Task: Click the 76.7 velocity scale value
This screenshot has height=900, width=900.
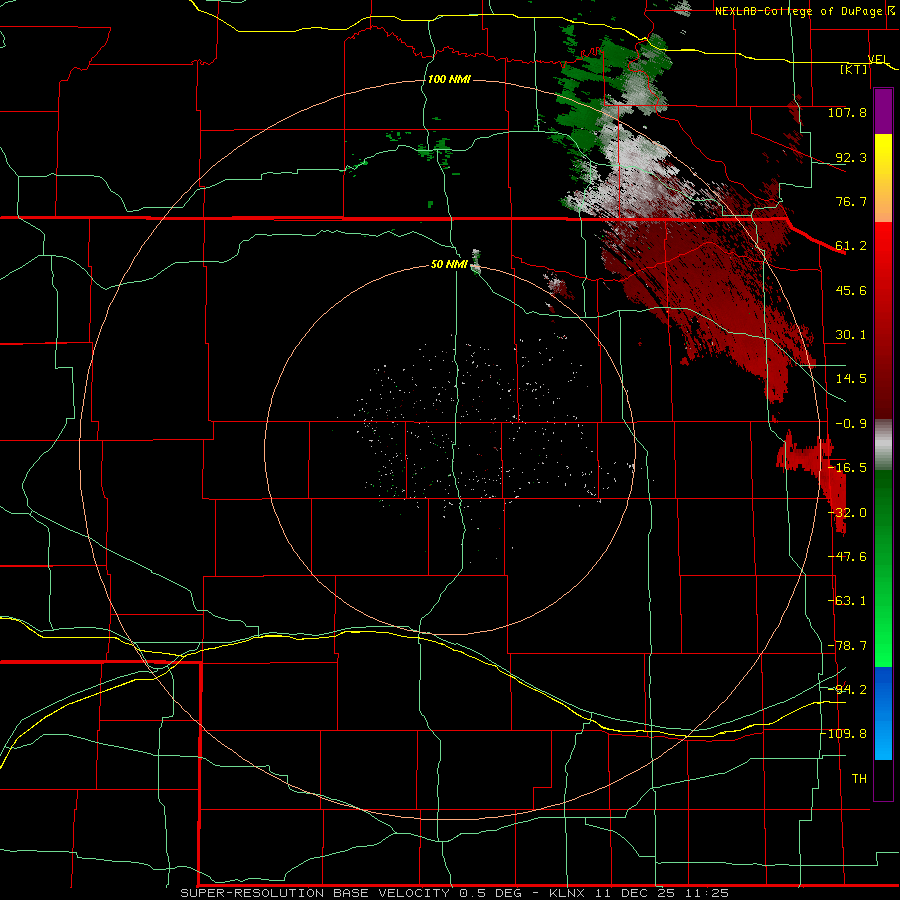Action: (851, 201)
